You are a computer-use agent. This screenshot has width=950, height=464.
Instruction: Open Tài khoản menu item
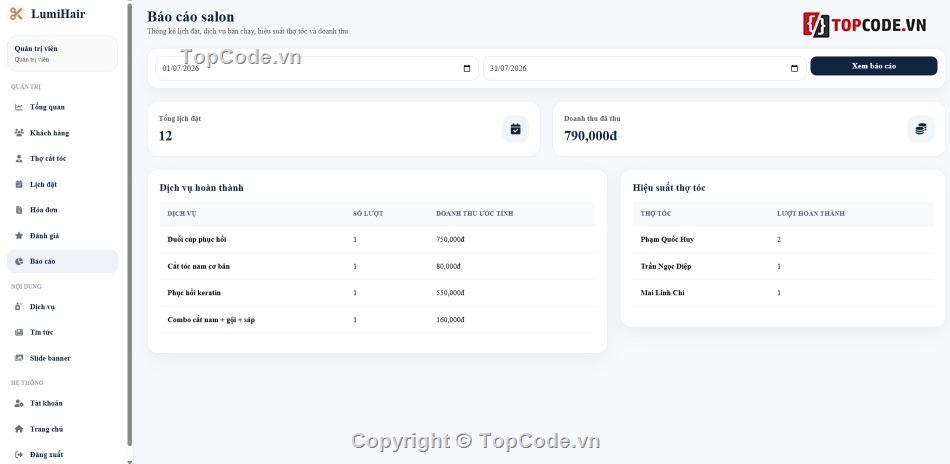point(62,403)
